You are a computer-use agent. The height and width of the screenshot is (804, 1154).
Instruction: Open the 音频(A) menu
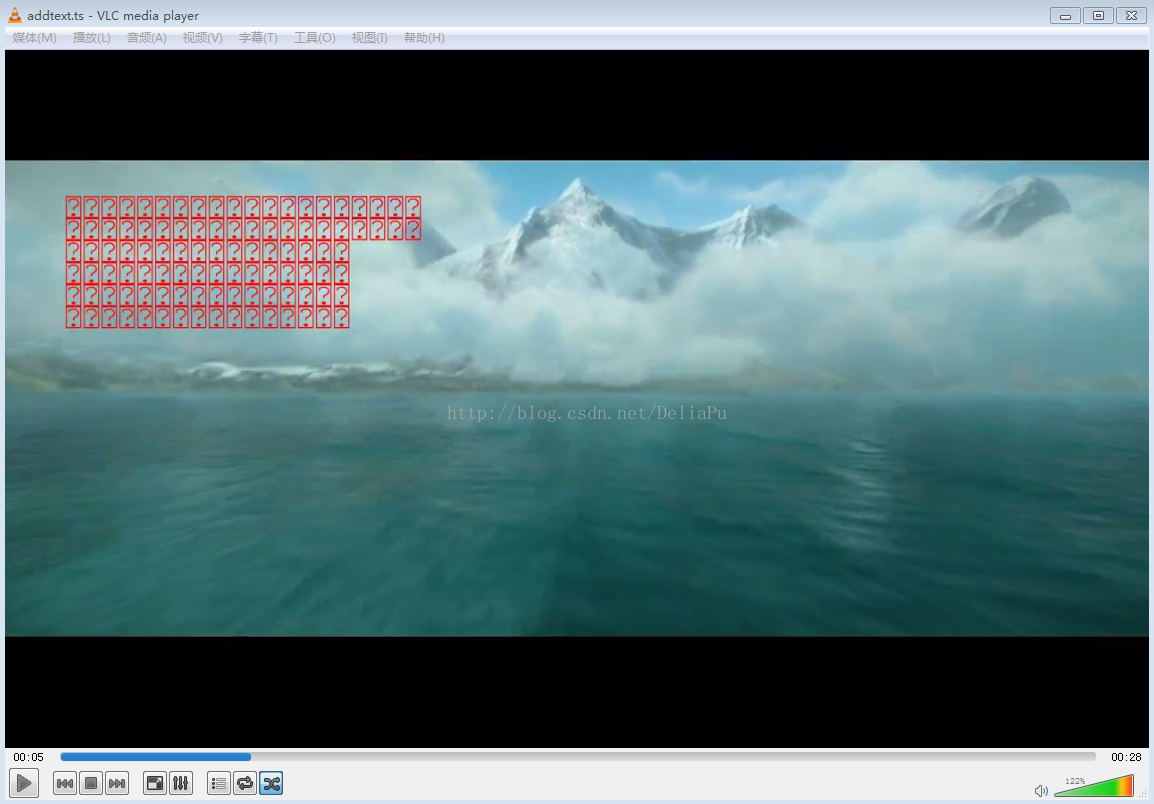(x=146, y=38)
